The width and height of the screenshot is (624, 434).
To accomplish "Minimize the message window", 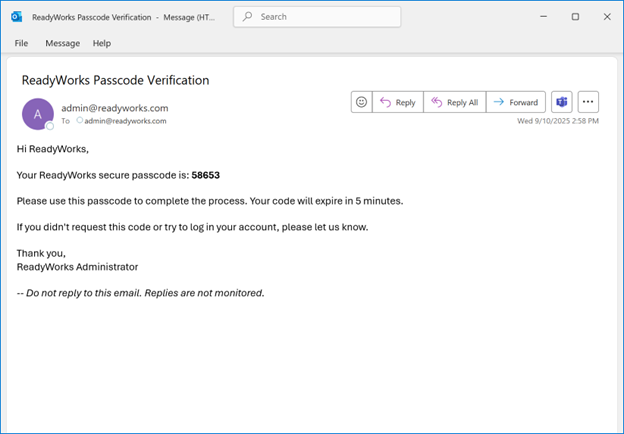I will click(x=545, y=17).
